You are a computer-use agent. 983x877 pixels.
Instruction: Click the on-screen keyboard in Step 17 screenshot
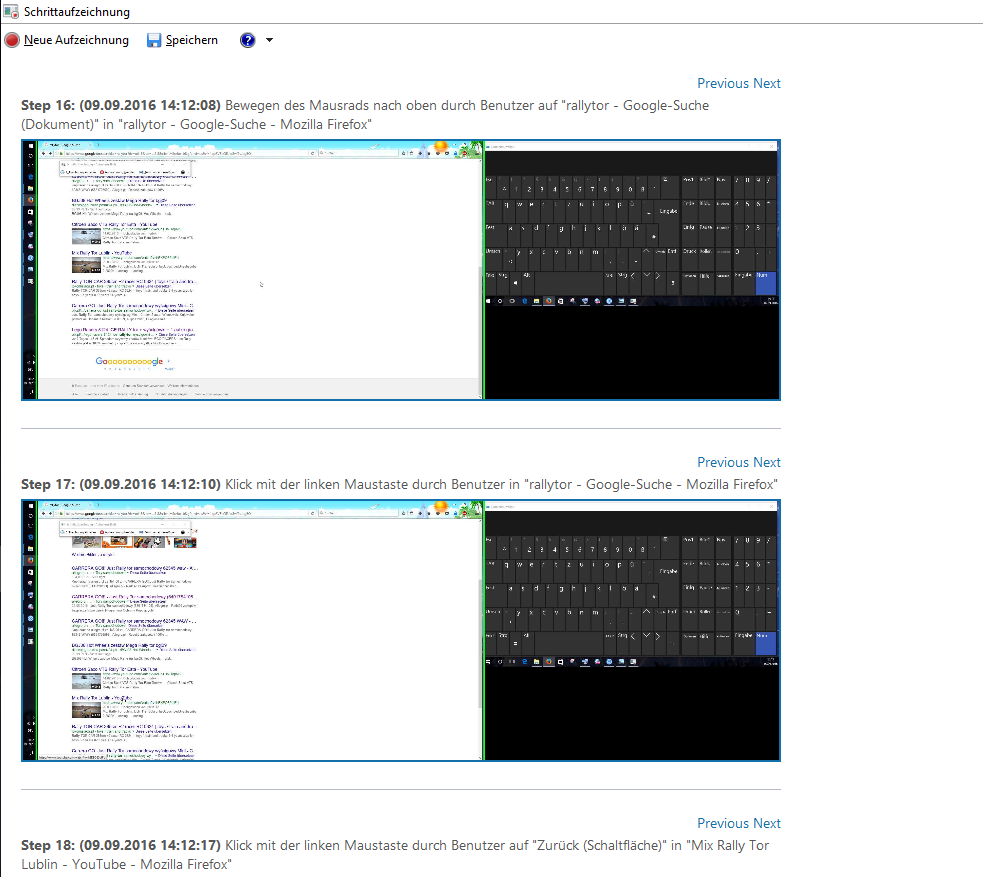(x=630, y=590)
